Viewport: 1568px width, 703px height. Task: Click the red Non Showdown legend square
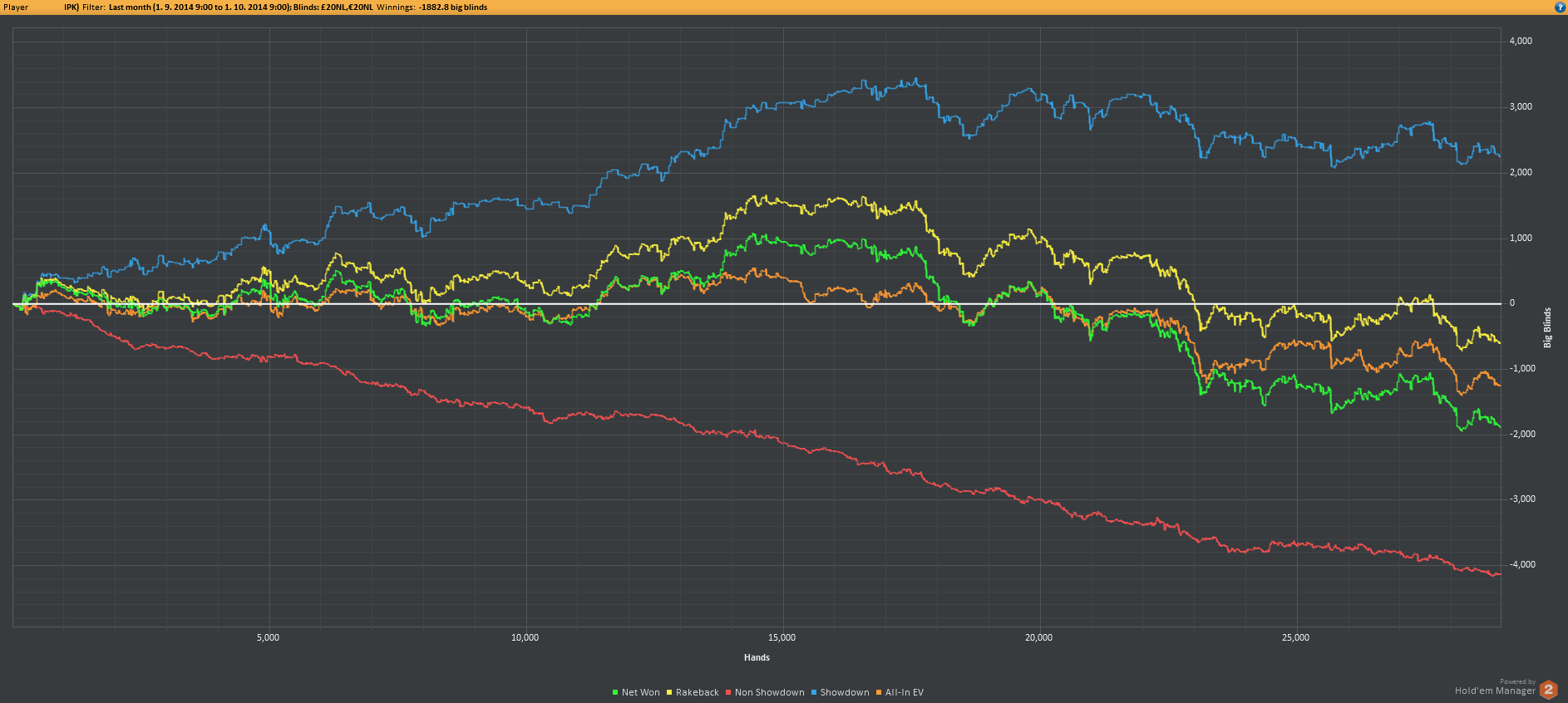(x=728, y=692)
